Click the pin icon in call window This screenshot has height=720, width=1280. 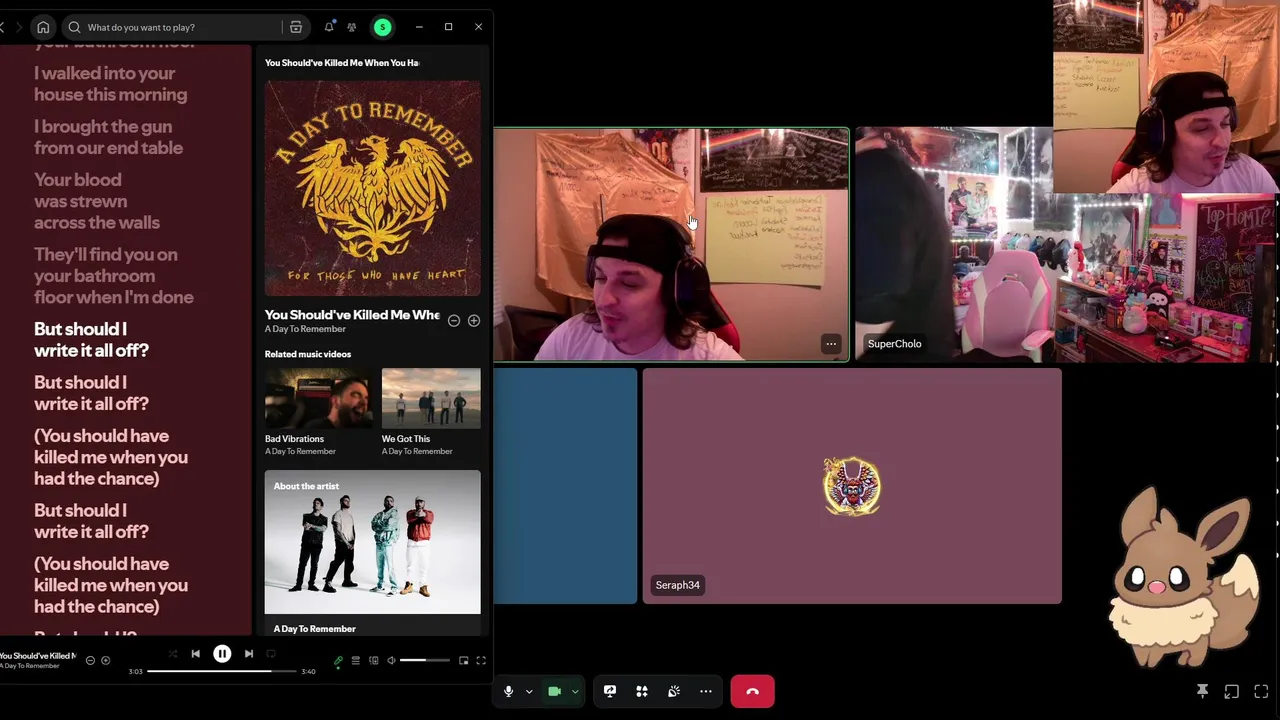click(x=1203, y=691)
